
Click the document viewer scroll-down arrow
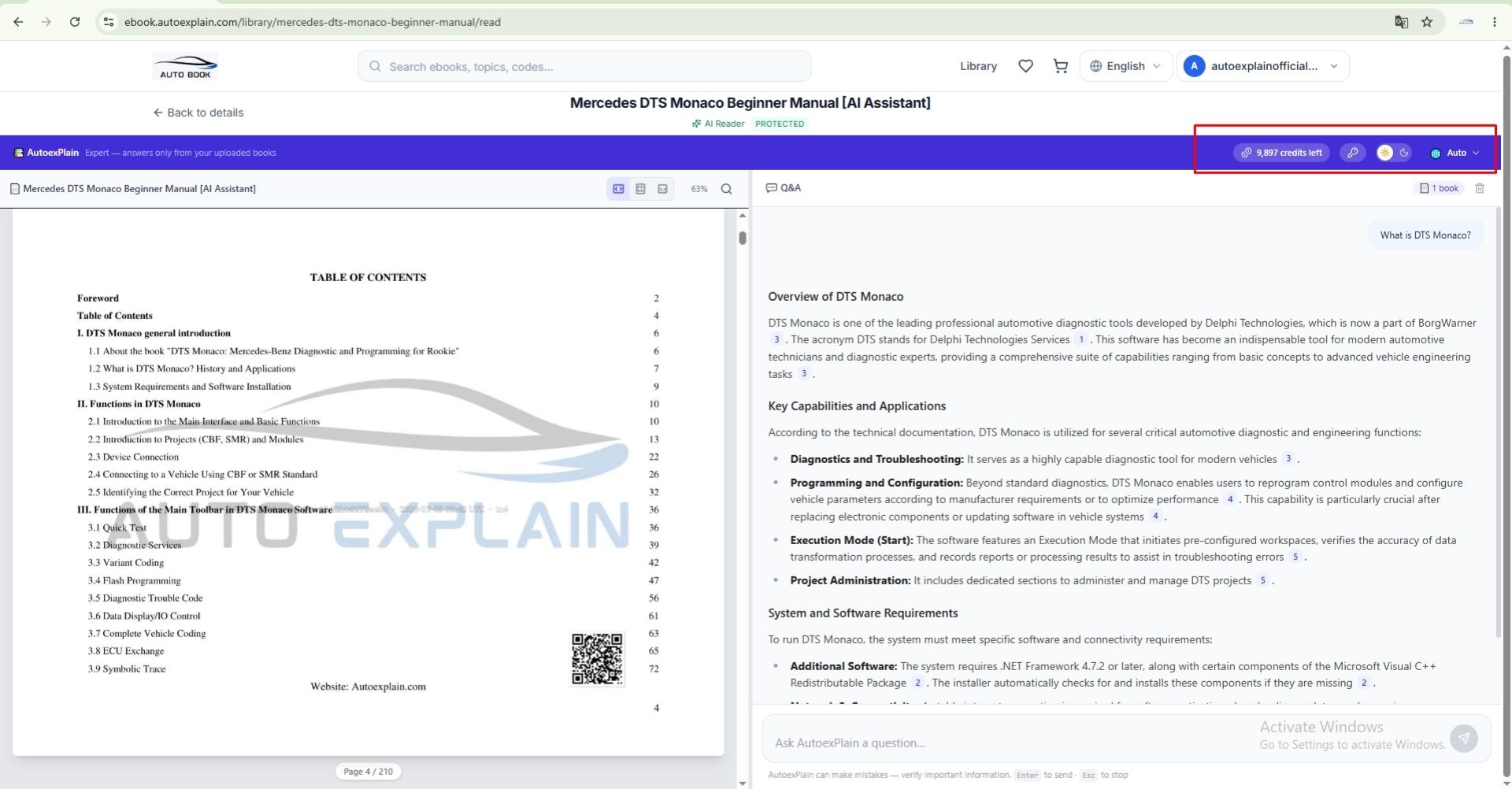click(x=742, y=783)
